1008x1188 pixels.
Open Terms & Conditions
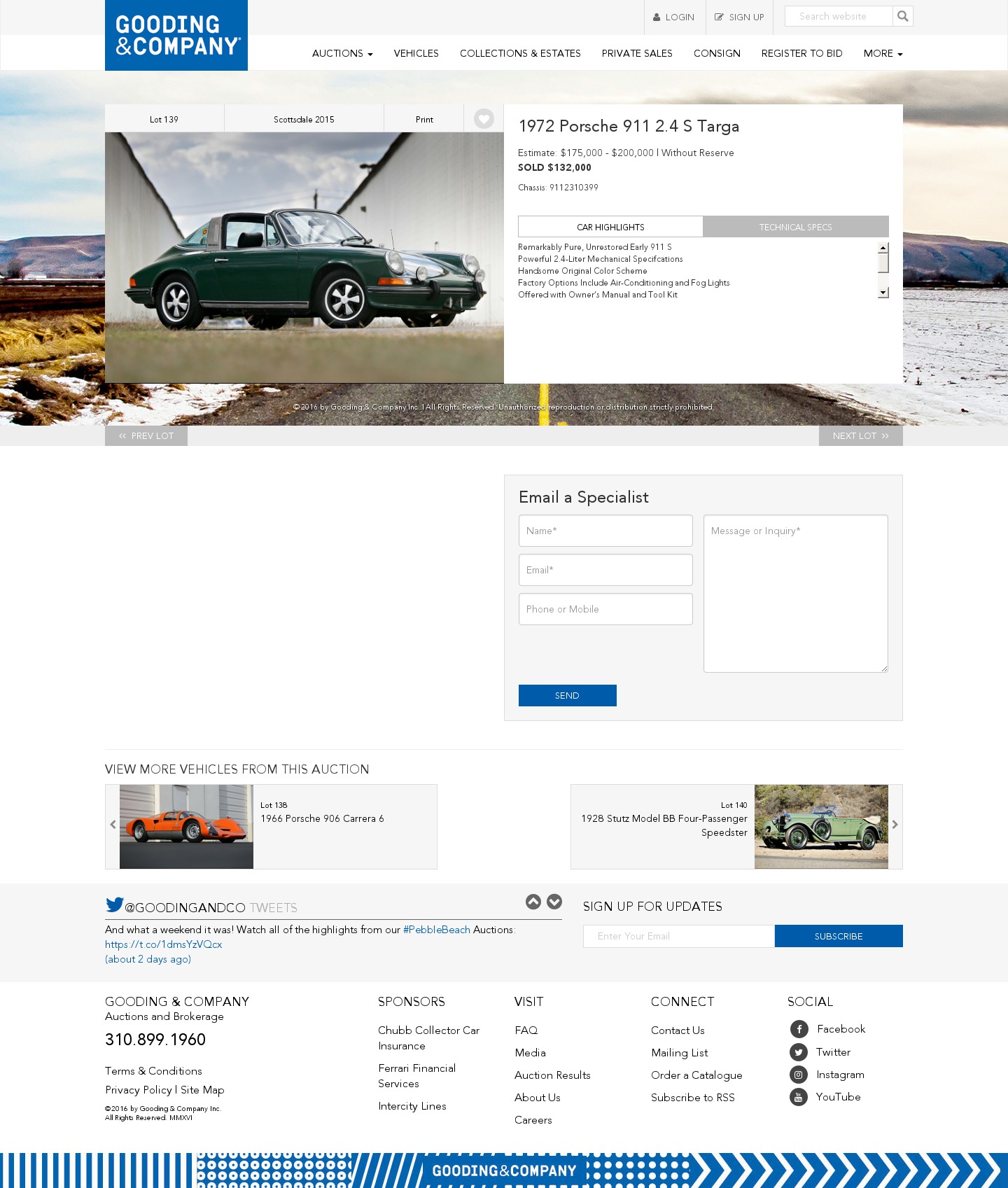click(x=153, y=1071)
